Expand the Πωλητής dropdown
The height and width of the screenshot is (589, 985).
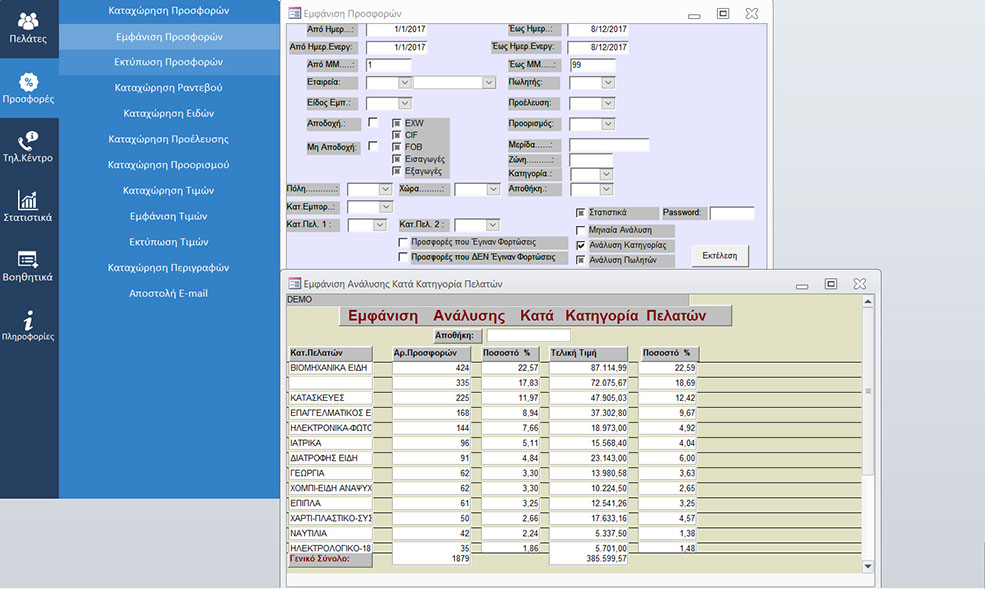coord(607,82)
